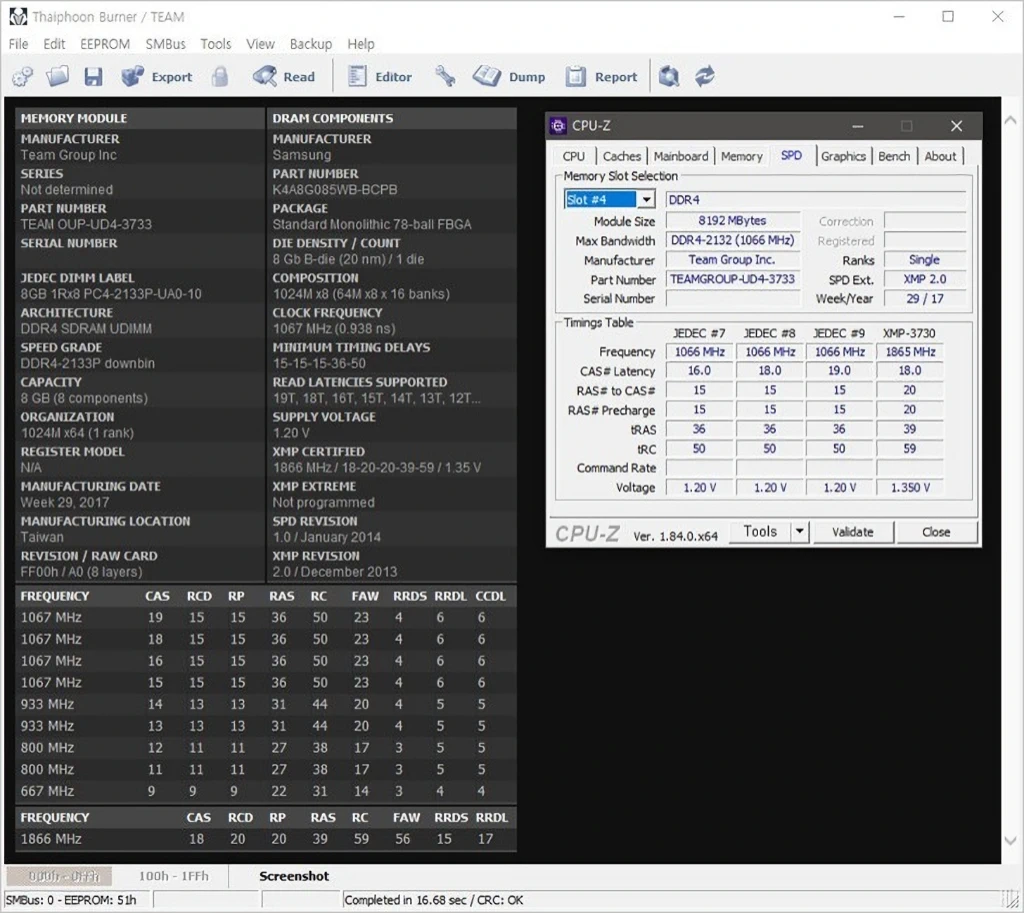Screen dimensions: 1024x913
Task: Click the CPU-Z window title icon
Action: coord(558,125)
